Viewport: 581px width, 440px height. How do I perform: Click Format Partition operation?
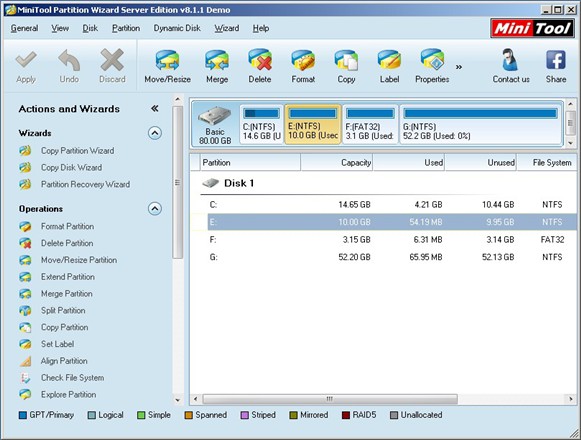click(x=67, y=226)
